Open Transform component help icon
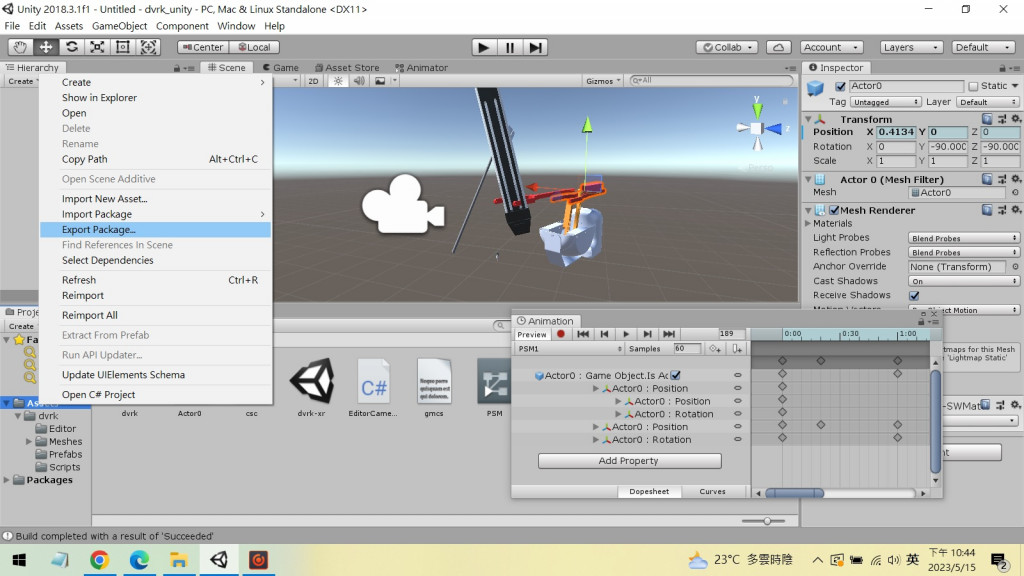Screen dimensions: 1024x576 (987, 119)
